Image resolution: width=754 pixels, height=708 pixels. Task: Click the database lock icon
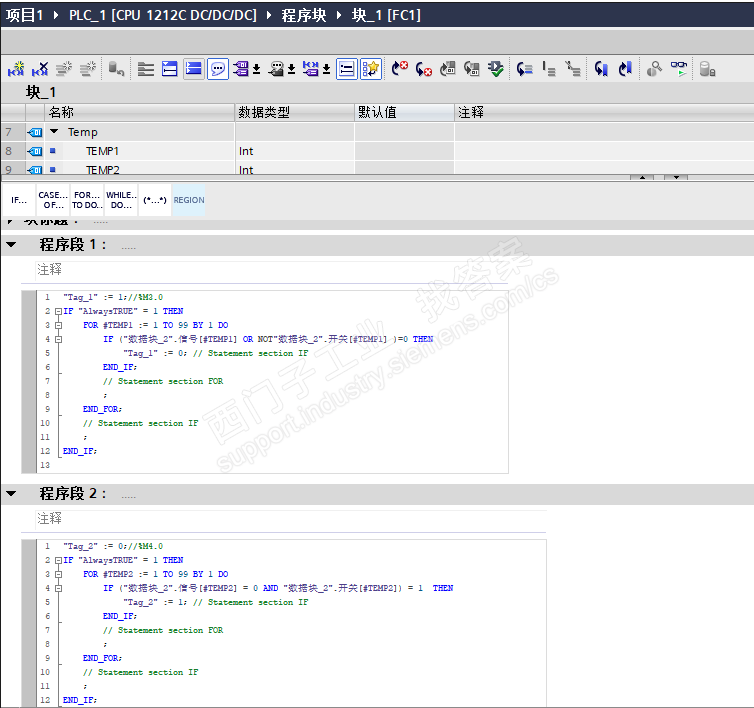click(707, 69)
